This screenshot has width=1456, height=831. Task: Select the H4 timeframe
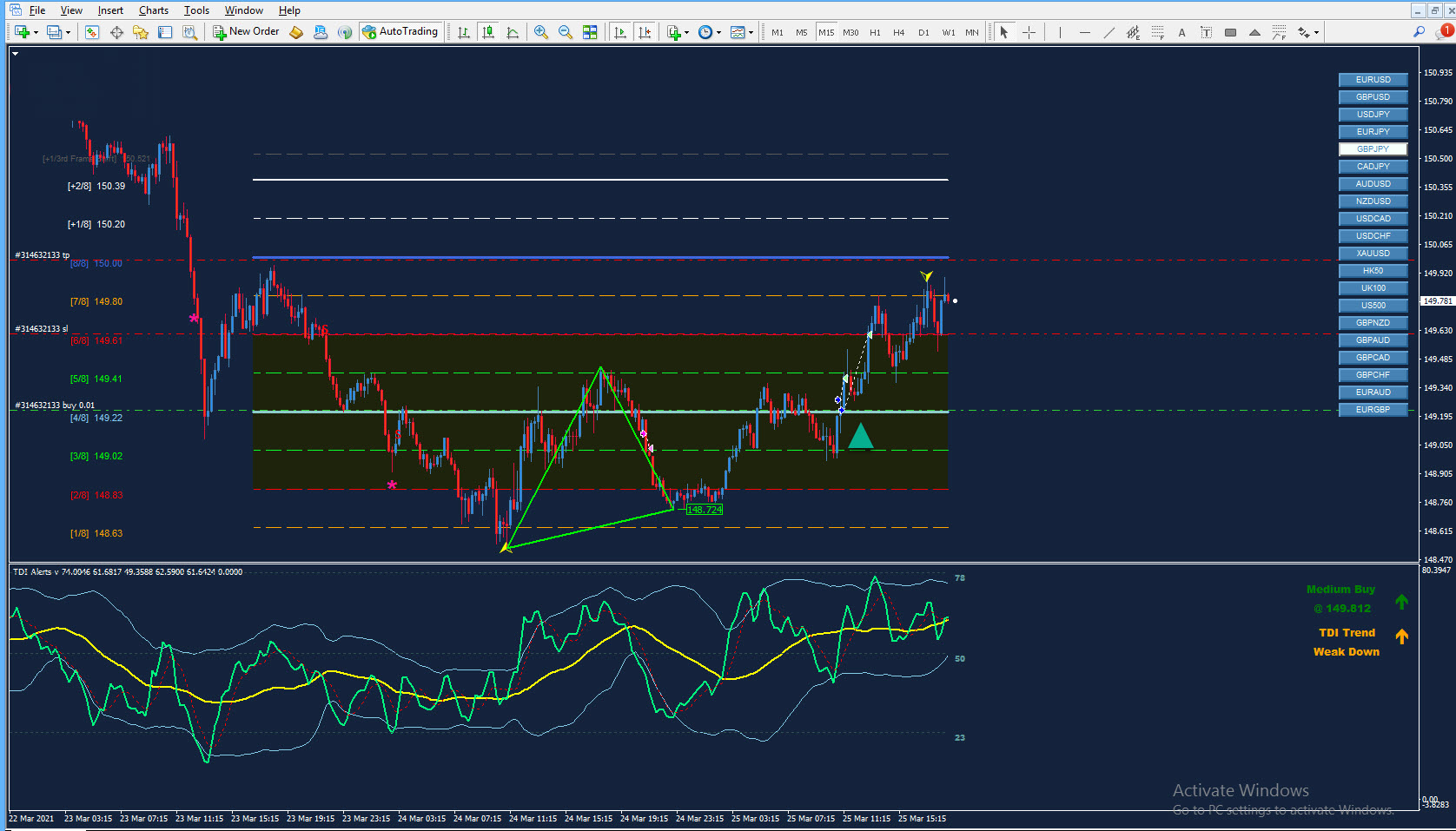[899, 32]
